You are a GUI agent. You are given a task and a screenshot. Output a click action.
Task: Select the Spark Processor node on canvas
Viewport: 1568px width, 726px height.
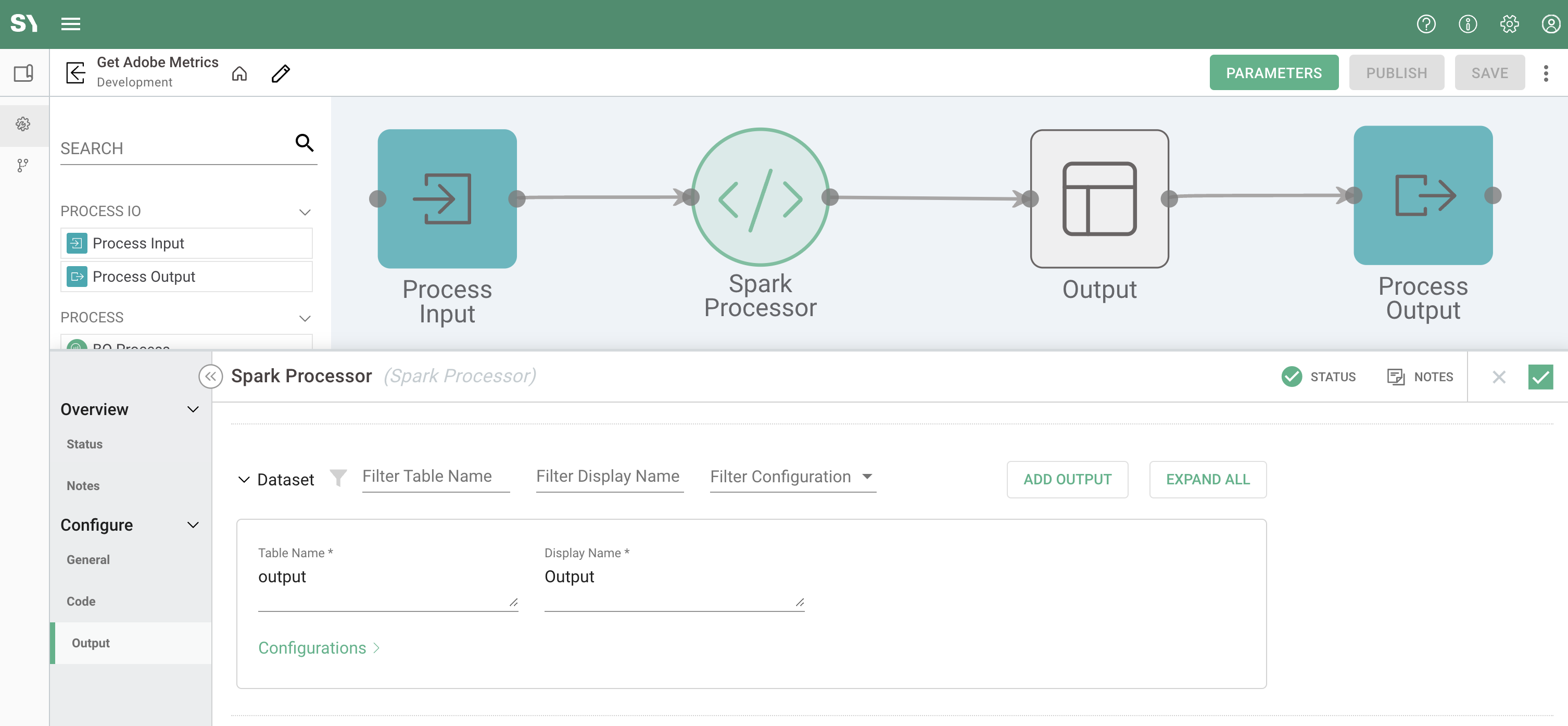pyautogui.click(x=760, y=197)
